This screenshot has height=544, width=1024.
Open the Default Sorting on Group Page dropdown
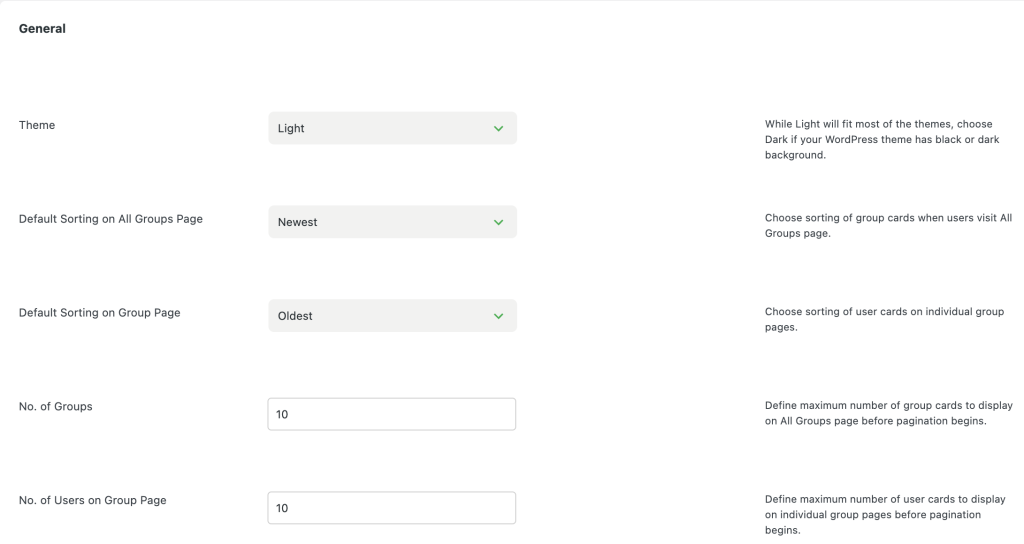tap(392, 316)
